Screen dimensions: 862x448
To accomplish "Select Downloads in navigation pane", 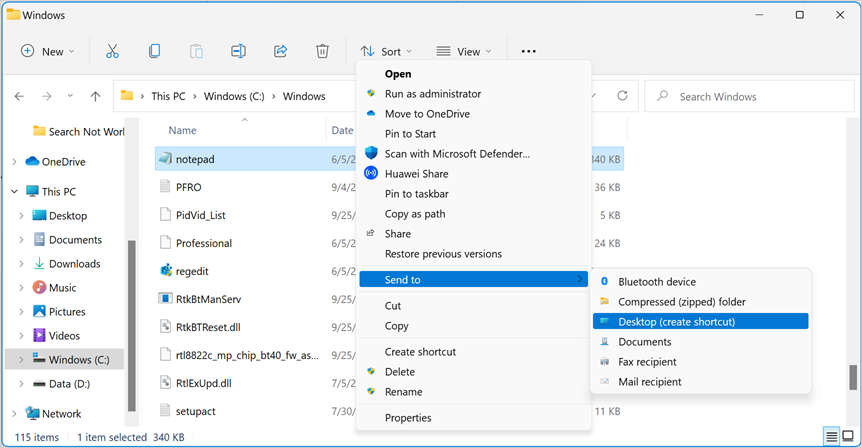I will [x=75, y=264].
